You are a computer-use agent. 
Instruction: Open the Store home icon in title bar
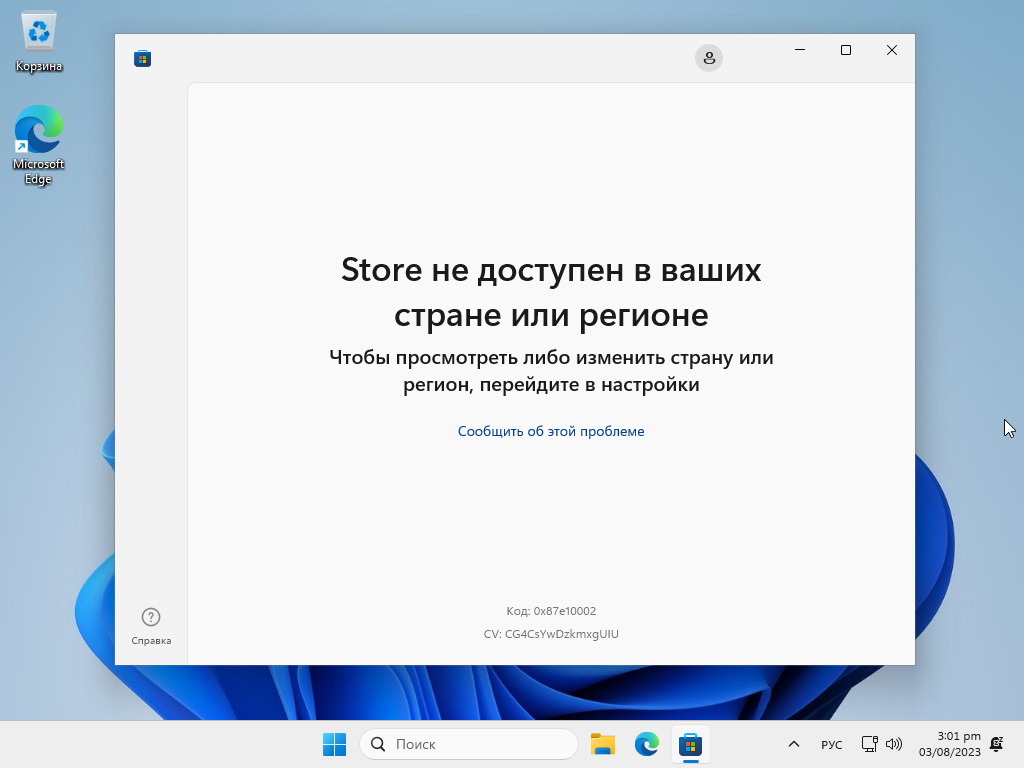142,58
